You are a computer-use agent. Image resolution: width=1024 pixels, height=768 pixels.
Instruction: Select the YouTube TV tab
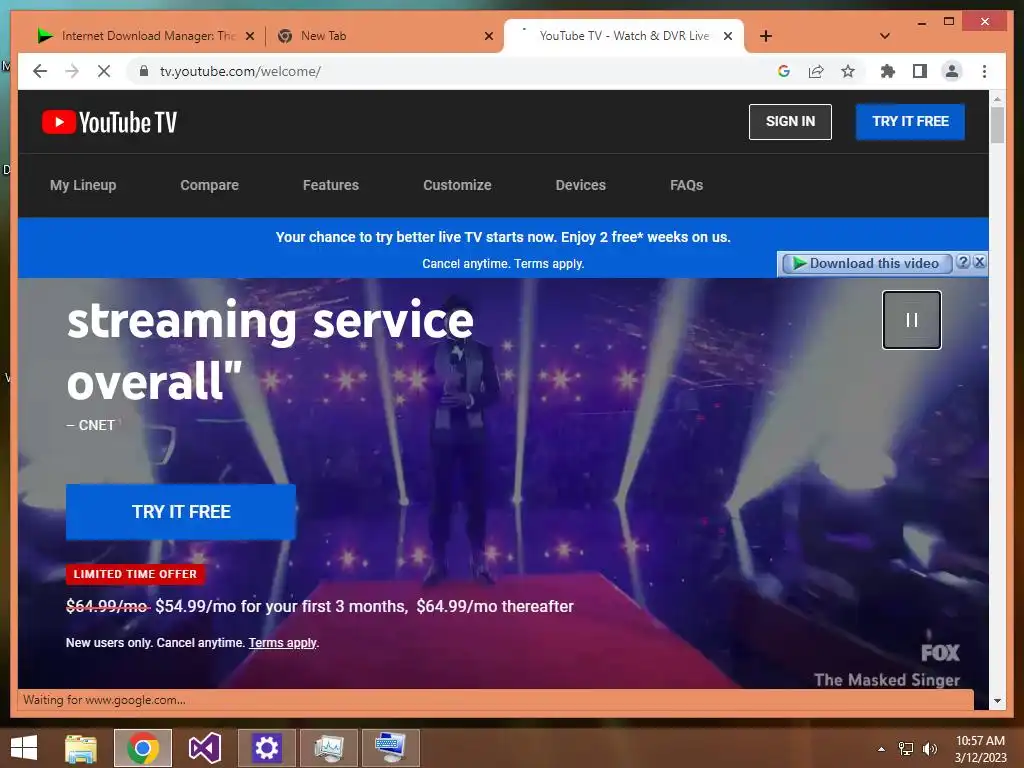pos(624,36)
